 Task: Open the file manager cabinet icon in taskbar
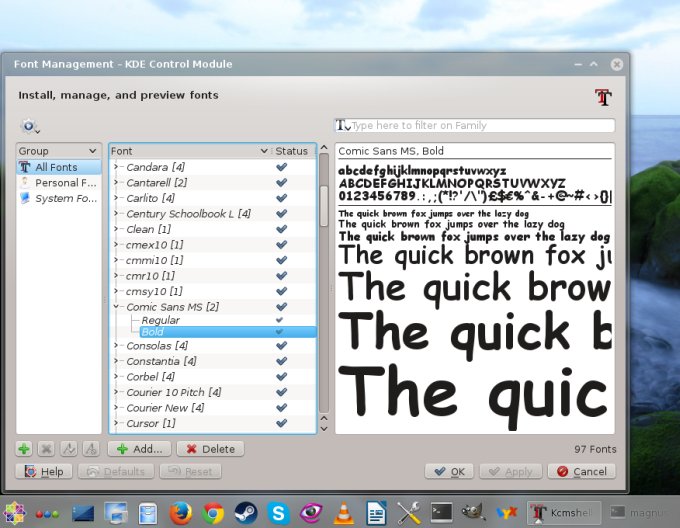147,513
